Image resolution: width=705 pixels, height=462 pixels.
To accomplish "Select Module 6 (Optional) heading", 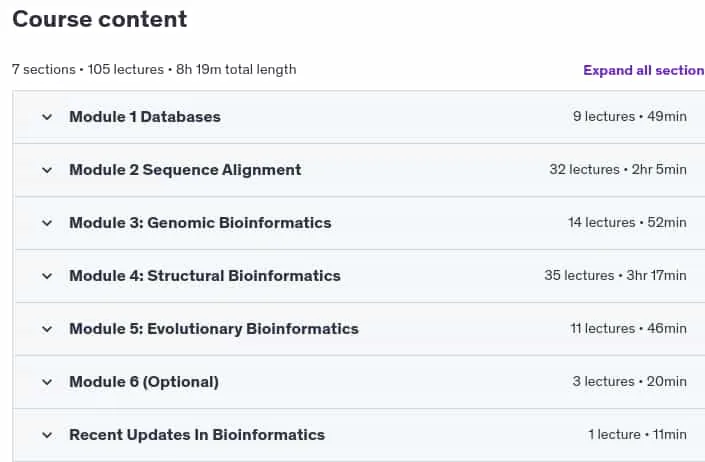I will click(x=144, y=382).
